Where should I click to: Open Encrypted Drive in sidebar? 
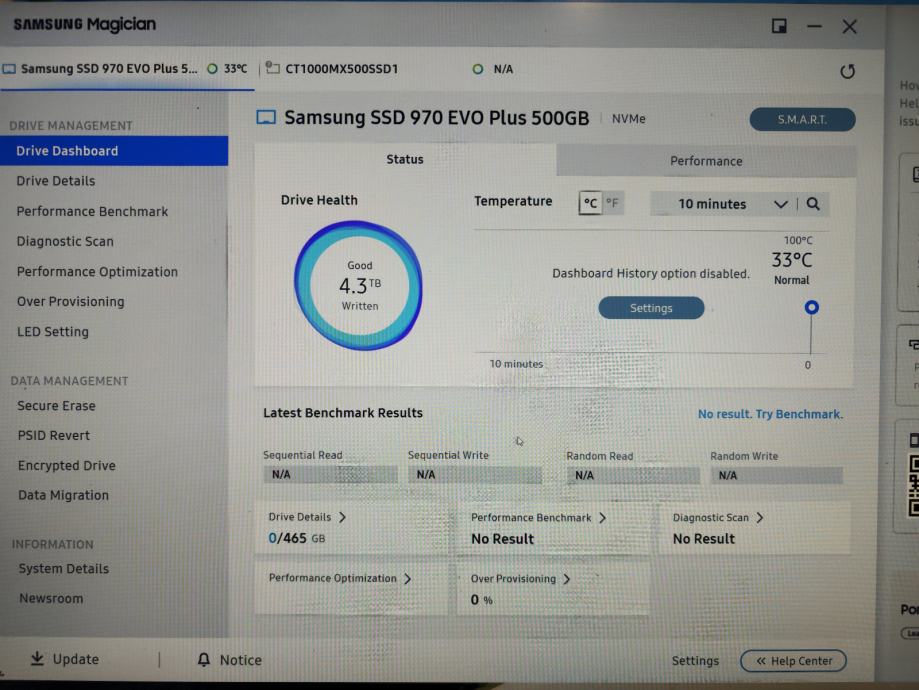(66, 465)
